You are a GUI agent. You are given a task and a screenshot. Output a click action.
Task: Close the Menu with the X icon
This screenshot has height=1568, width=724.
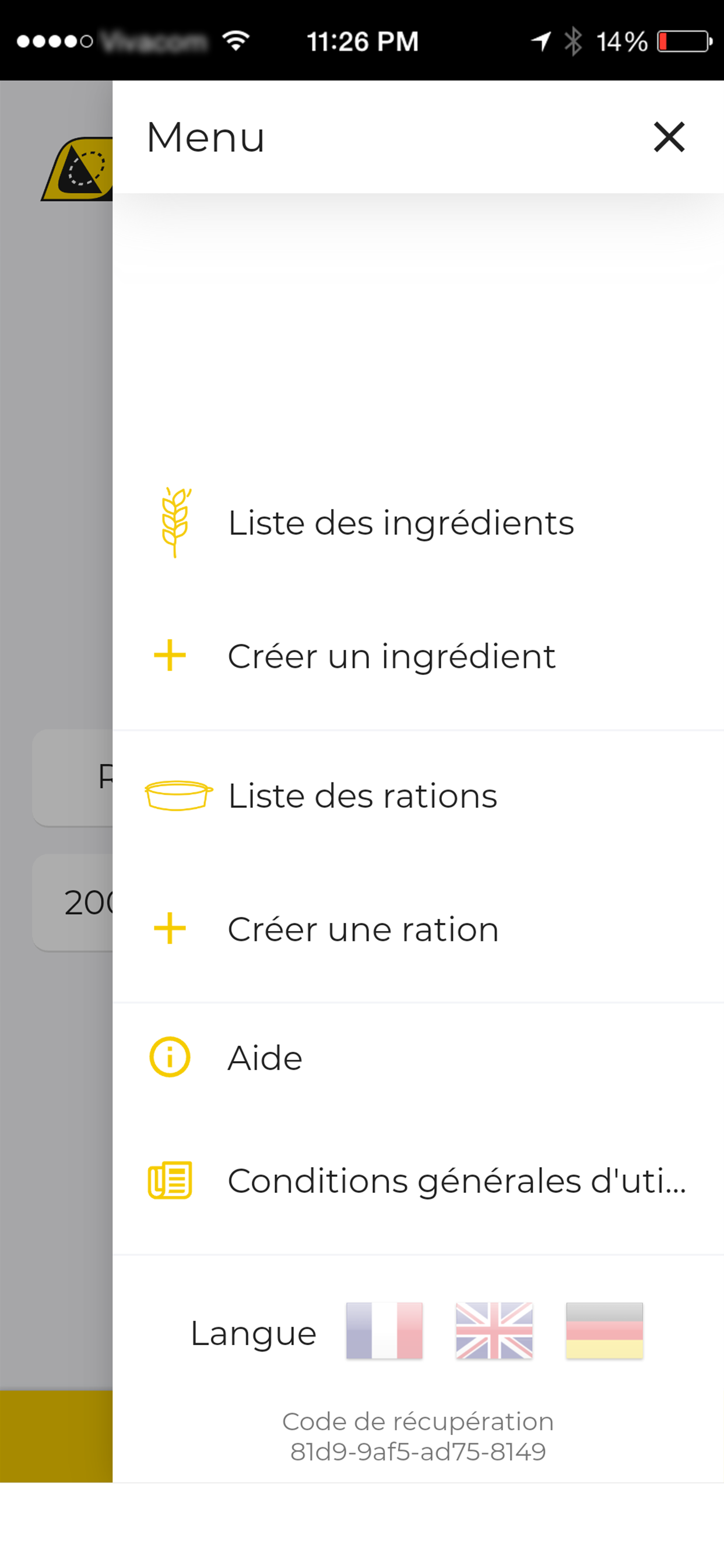(x=669, y=137)
